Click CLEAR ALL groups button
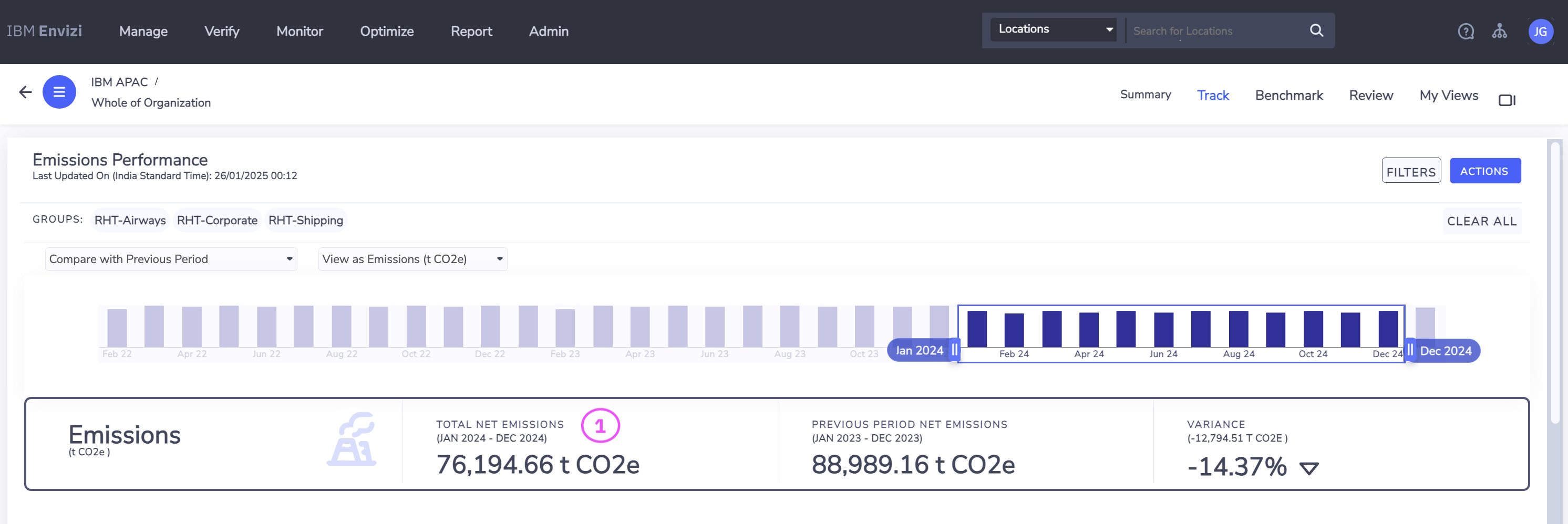This screenshot has width=1568, height=524. click(1481, 221)
